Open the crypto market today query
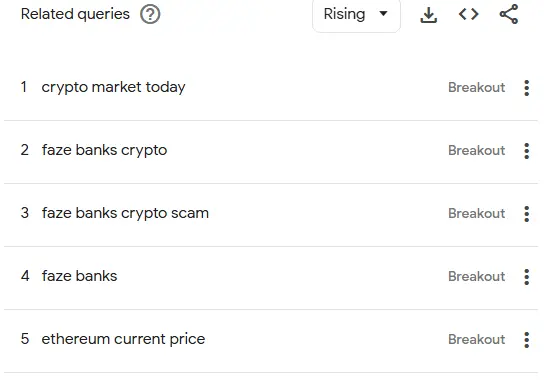 tap(113, 87)
